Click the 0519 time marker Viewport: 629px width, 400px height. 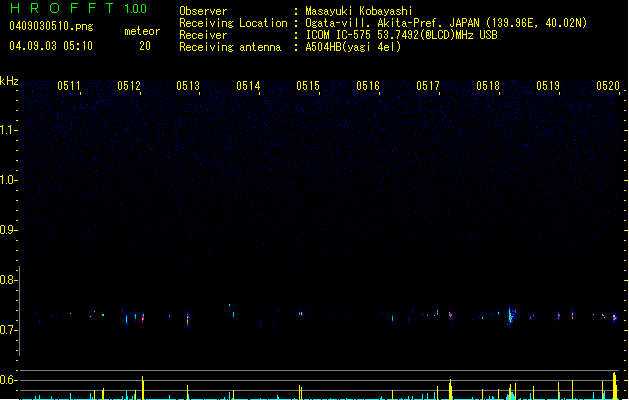pos(548,86)
